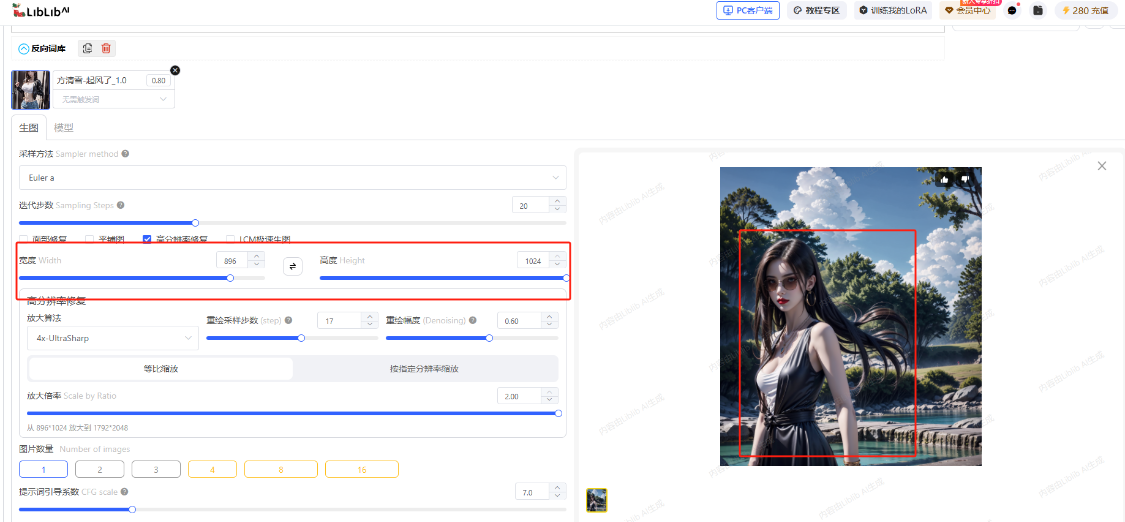The width and height of the screenshot is (1125, 522).
Task: Close the image preview panel
Action: [1102, 166]
